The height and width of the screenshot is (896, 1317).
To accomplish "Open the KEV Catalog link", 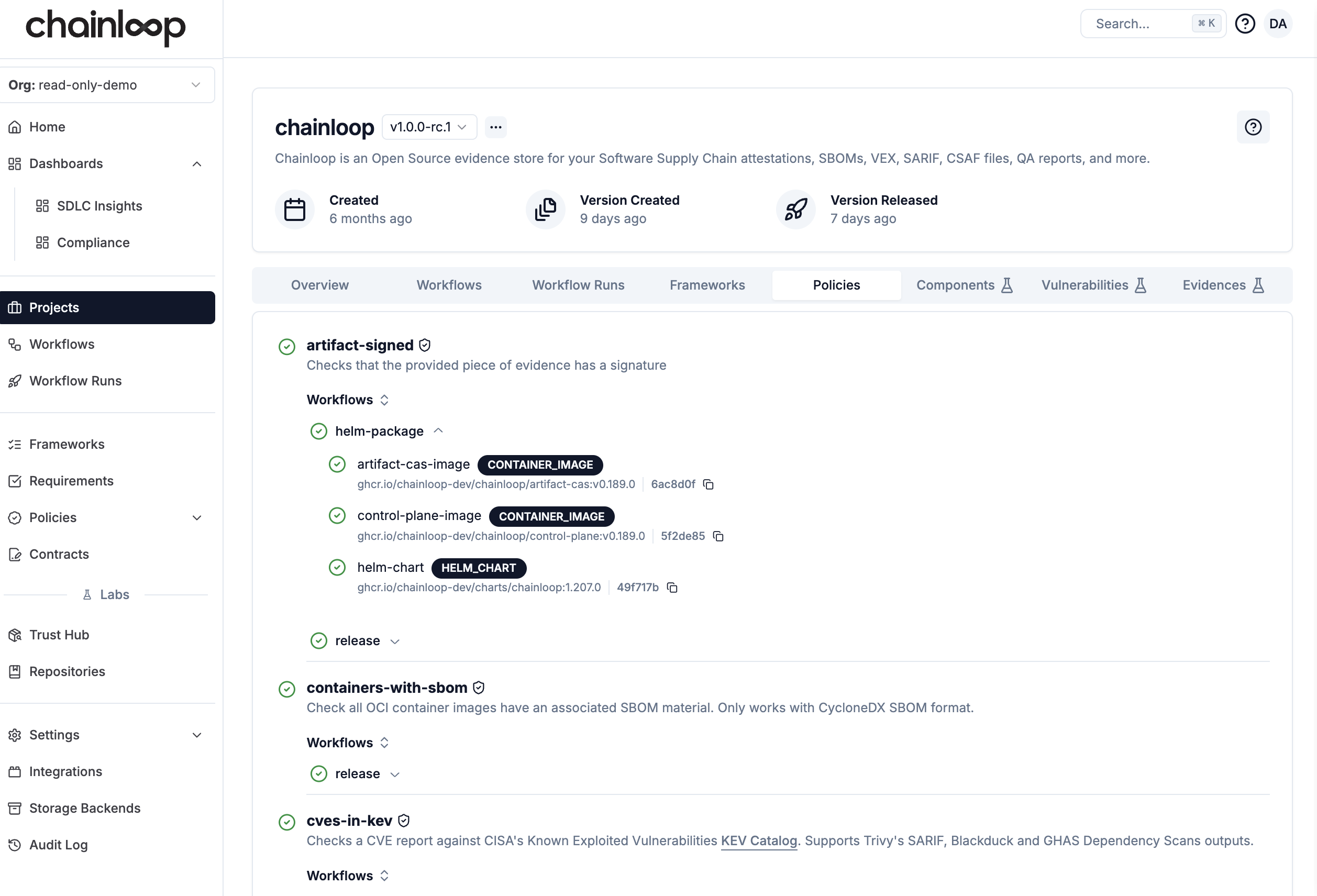I will [x=759, y=841].
